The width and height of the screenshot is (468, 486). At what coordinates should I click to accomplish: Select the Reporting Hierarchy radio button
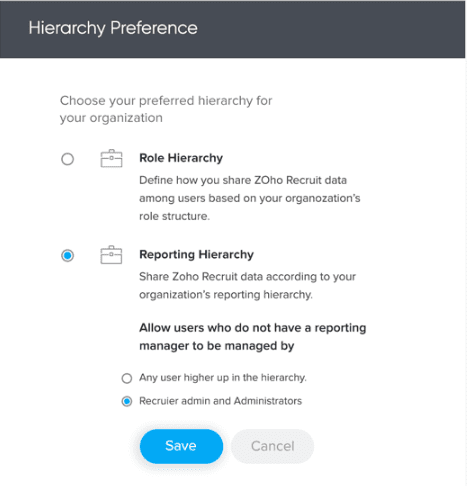[67, 256]
